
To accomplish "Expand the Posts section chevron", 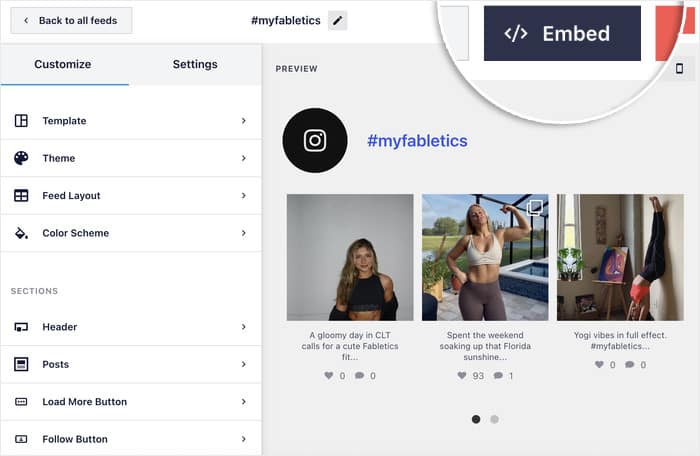I will (x=244, y=364).
